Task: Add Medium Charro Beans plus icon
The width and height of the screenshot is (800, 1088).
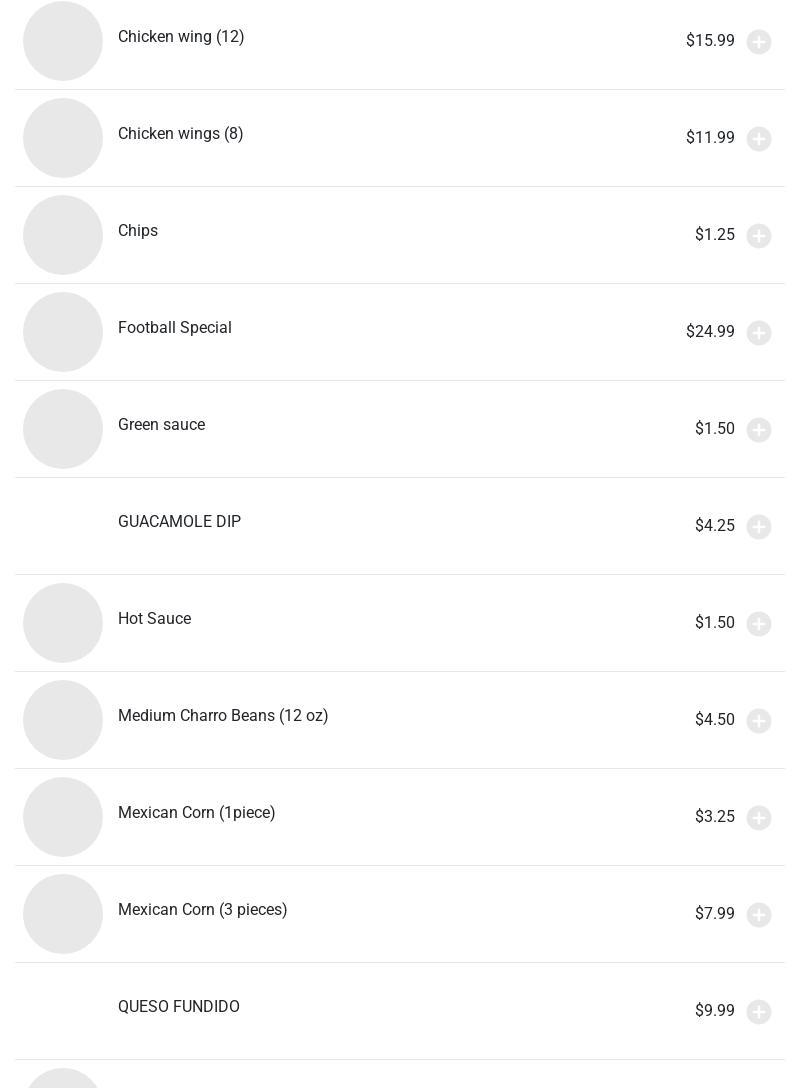Action: (758, 721)
